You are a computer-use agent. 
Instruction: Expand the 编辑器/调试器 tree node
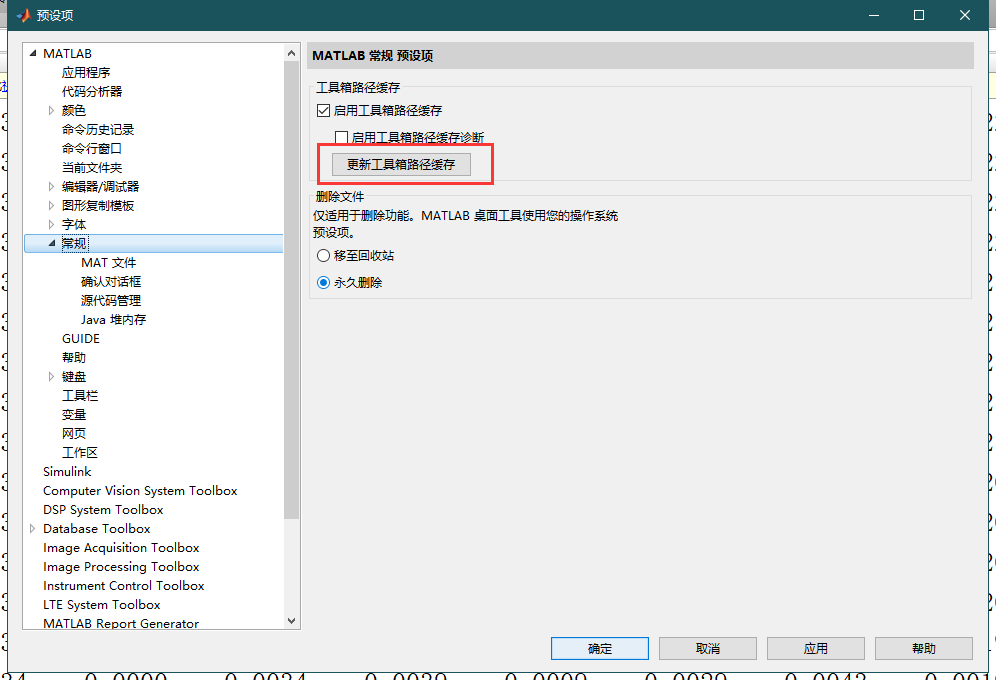pos(51,187)
